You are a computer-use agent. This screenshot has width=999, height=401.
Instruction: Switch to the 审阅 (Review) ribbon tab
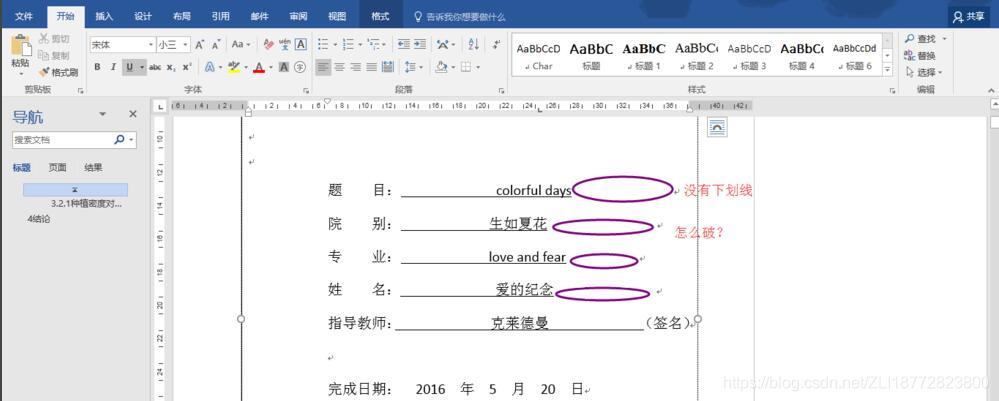click(x=298, y=17)
